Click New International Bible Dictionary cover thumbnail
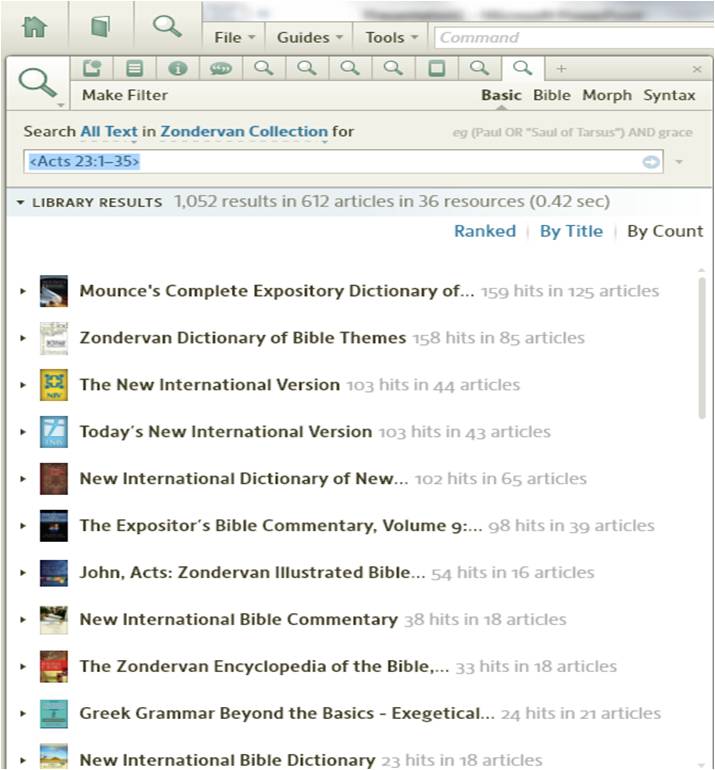715x770 pixels. coord(54,757)
